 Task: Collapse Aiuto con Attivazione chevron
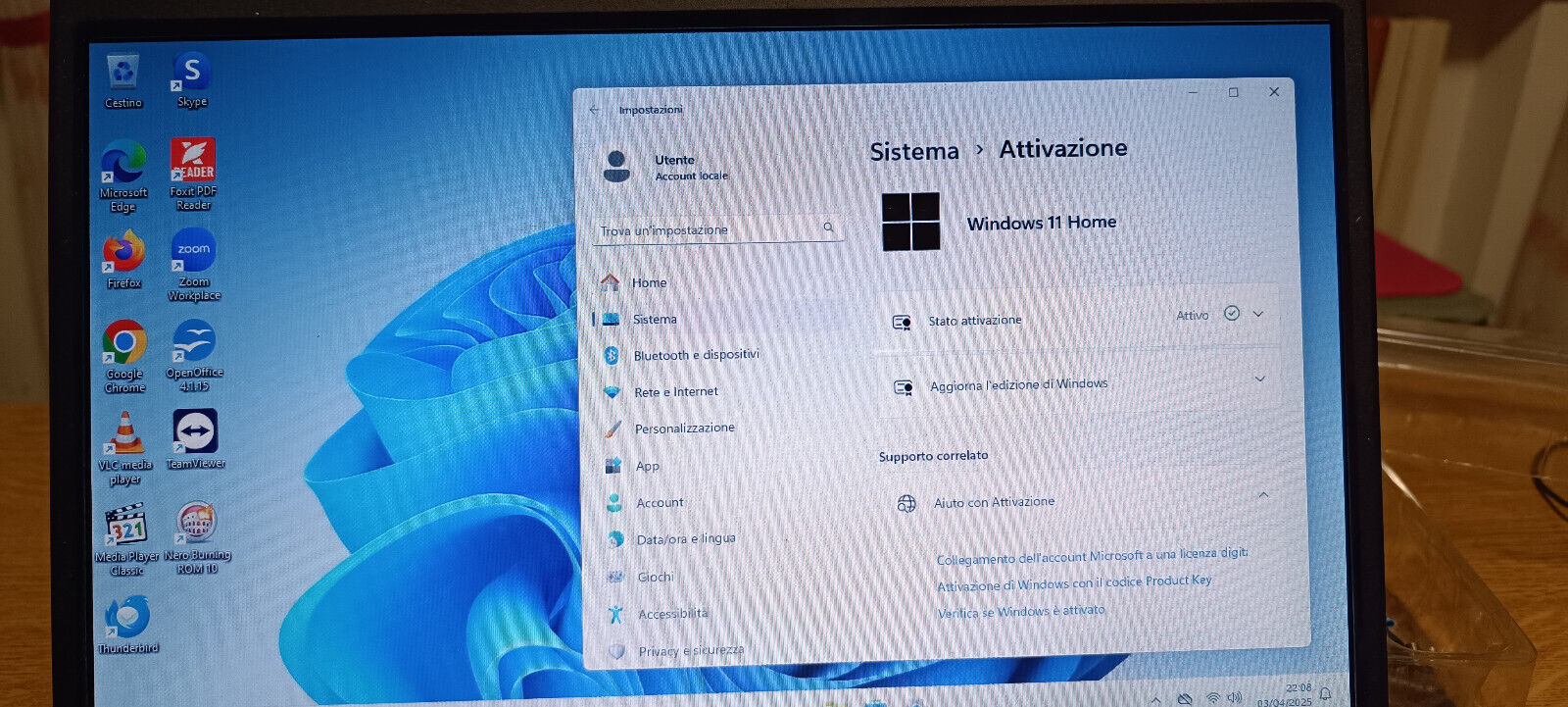pos(1263,495)
